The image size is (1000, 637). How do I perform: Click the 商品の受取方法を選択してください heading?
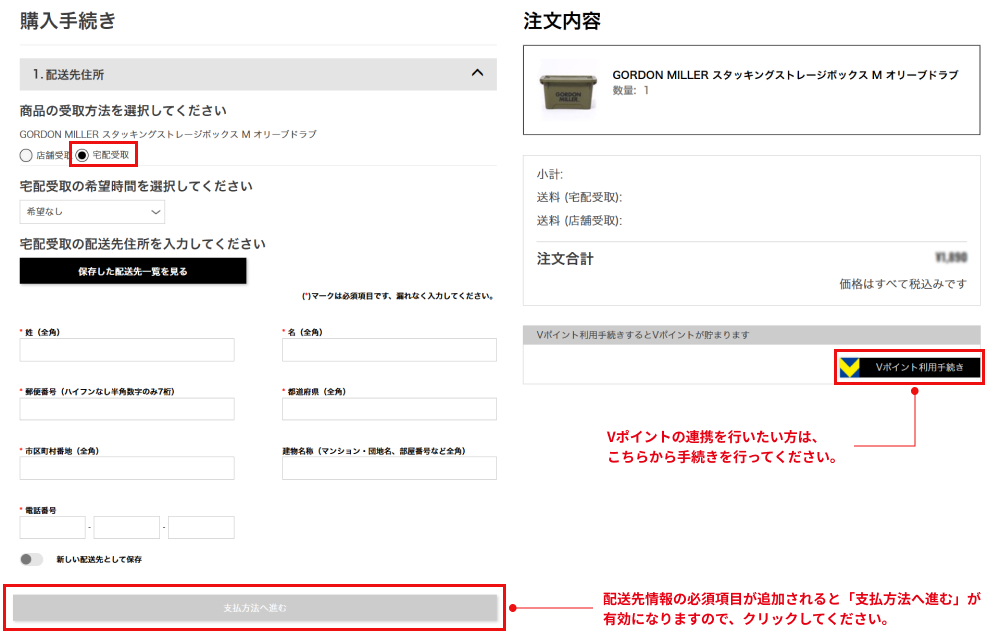[x=123, y=110]
